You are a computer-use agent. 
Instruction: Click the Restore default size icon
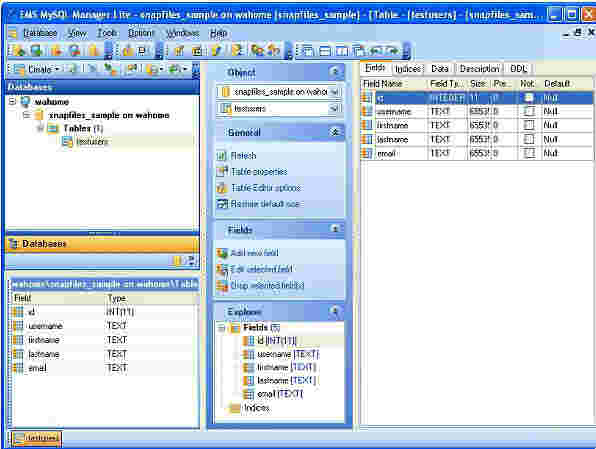(222, 204)
